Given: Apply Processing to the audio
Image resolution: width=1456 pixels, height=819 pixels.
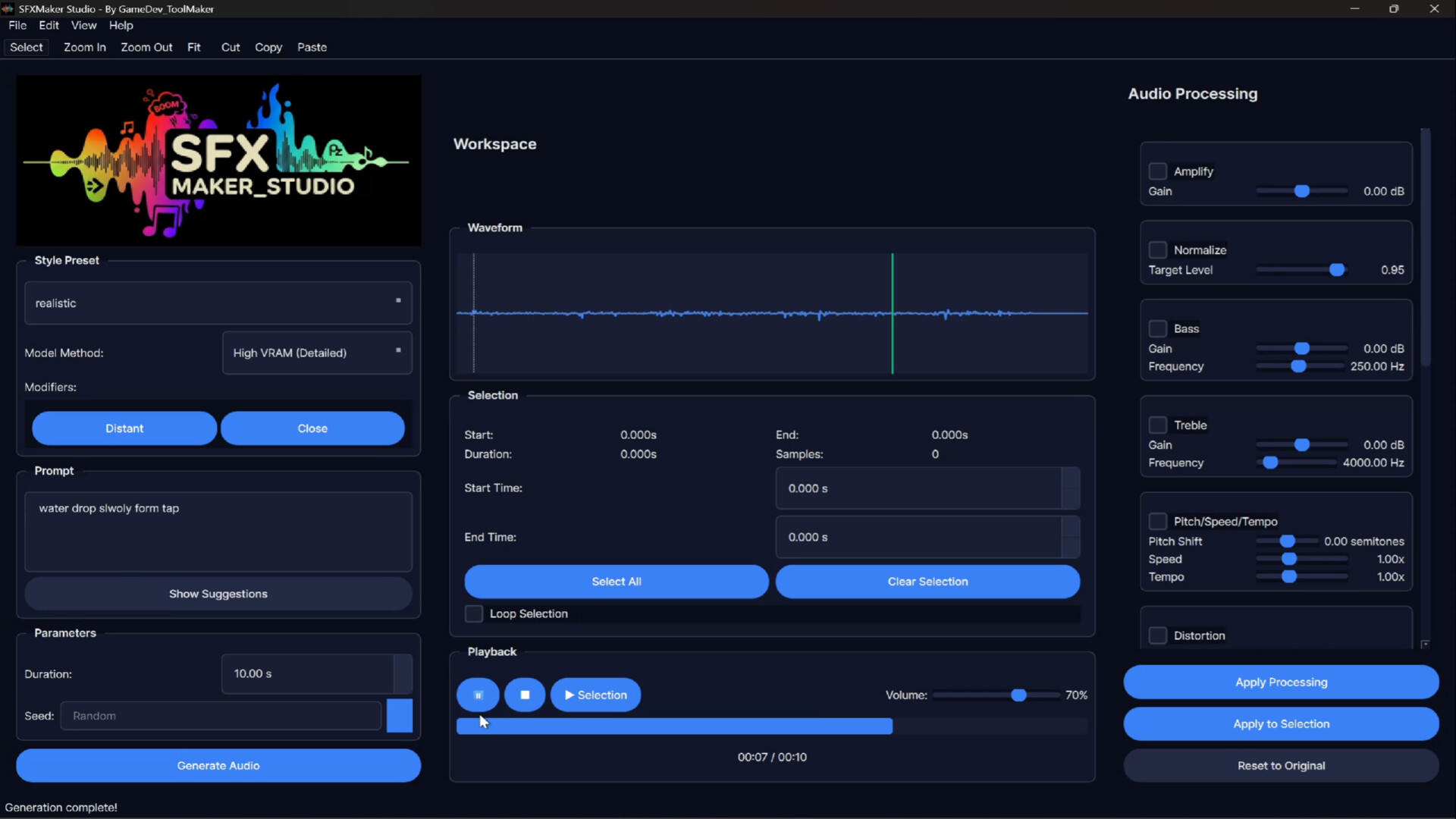Looking at the screenshot, I should 1281,682.
